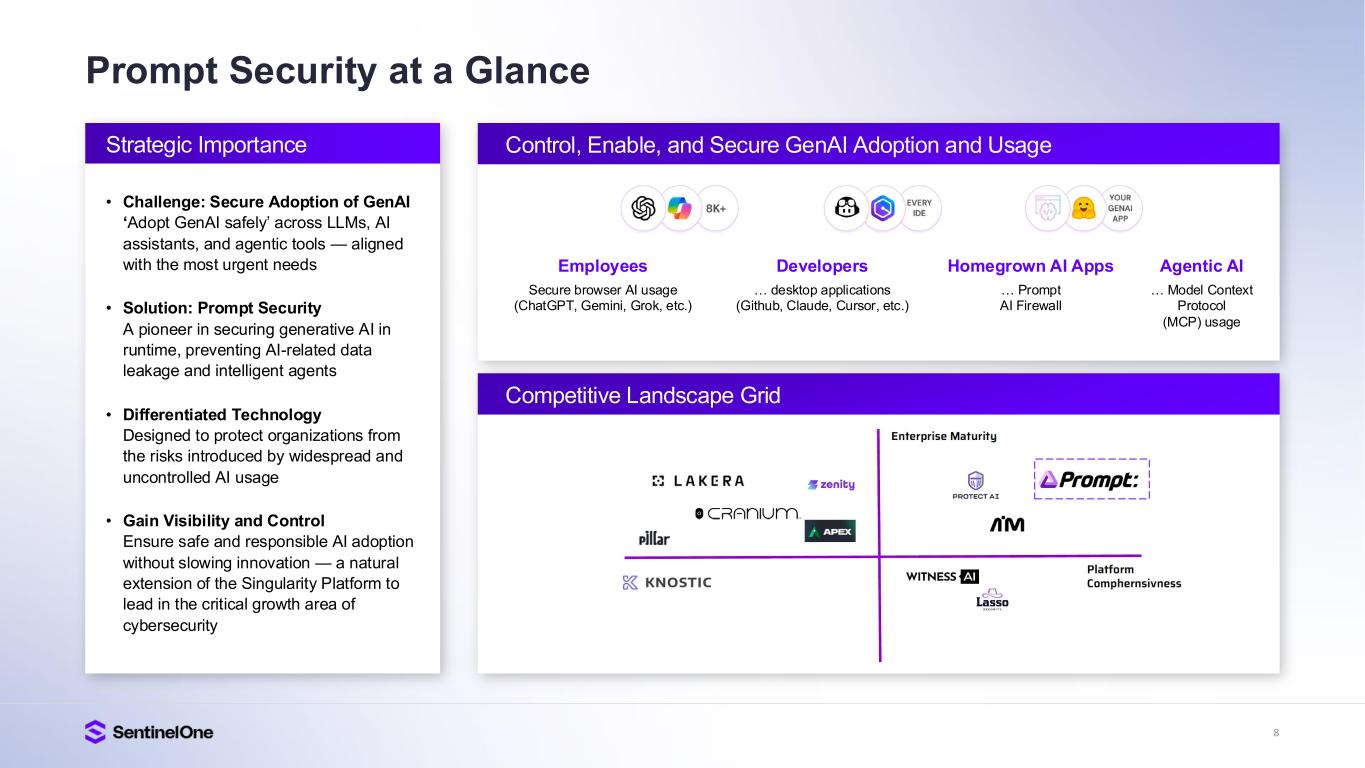Click the ChatGPT logo icon
This screenshot has height=768, width=1365.
(644, 208)
